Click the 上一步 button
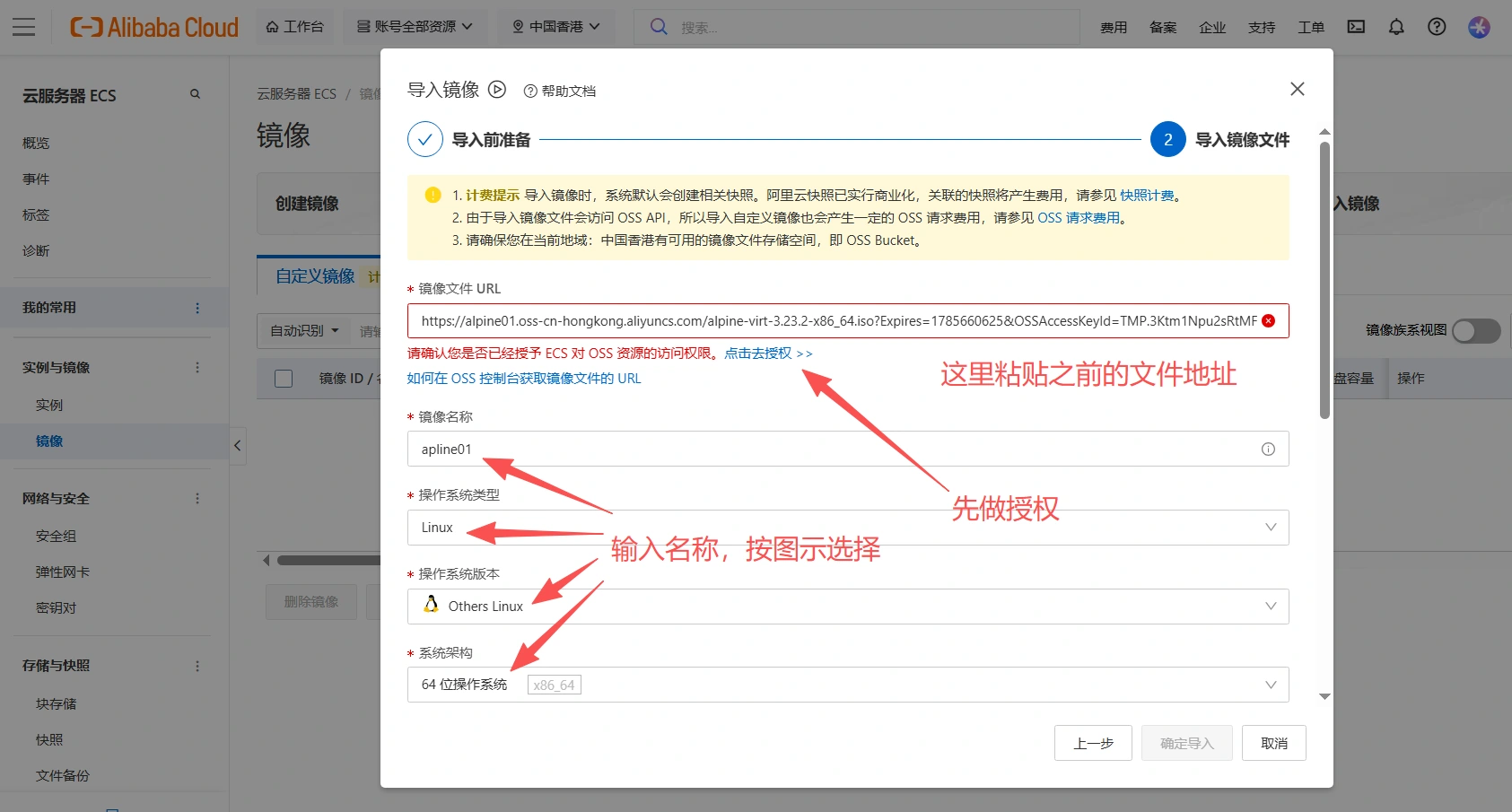1512x812 pixels. [x=1093, y=743]
